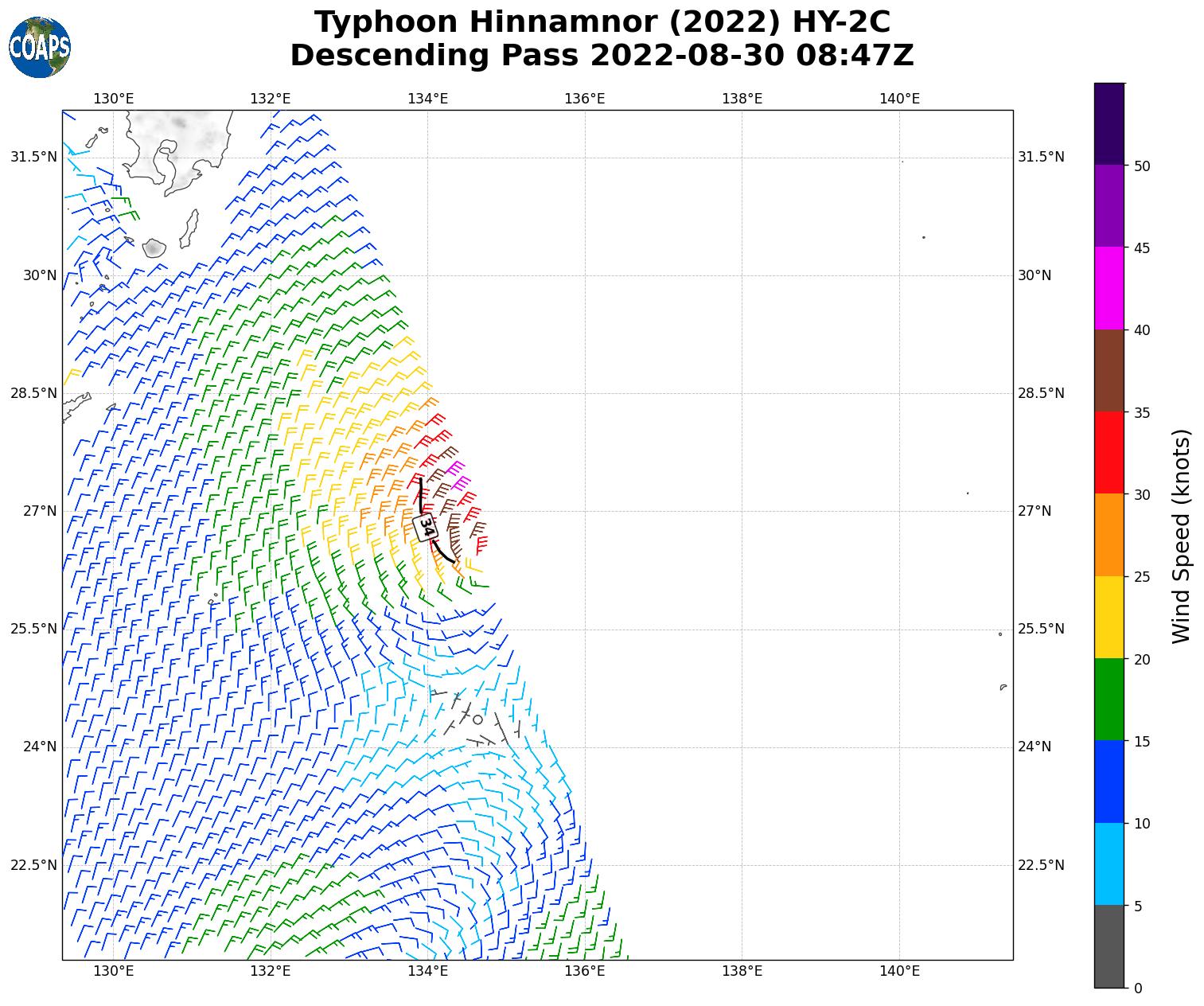Click the COAPS globe logo
The image size is (1204, 1006).
click(40, 47)
